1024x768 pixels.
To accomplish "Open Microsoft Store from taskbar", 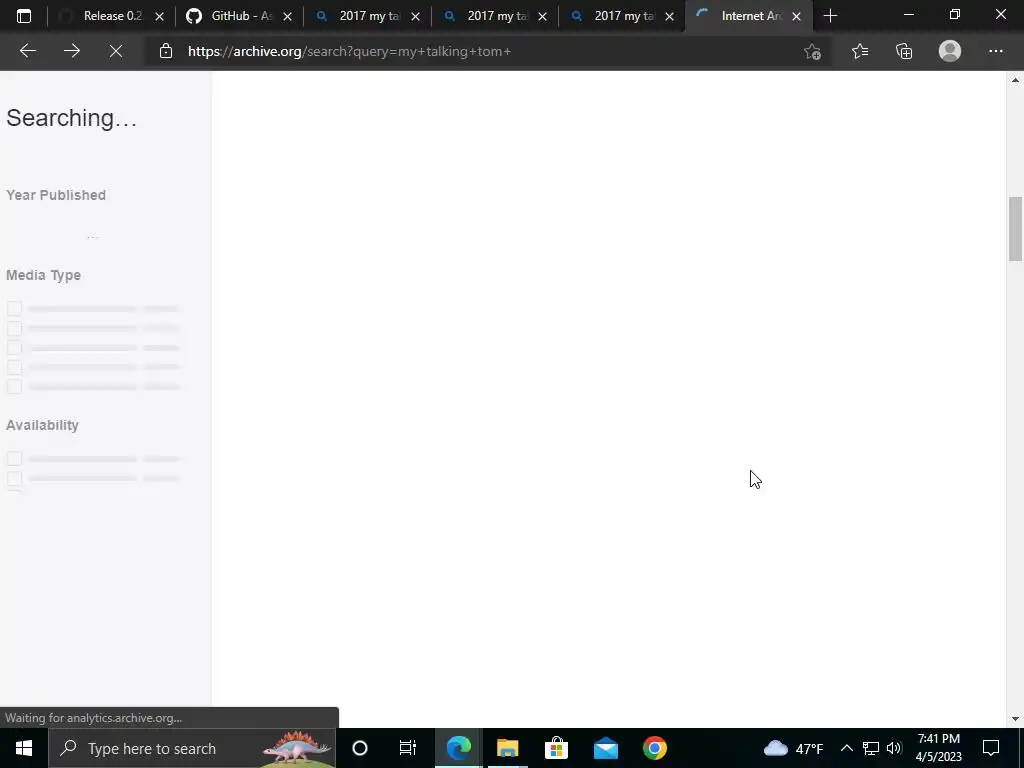I will click(x=556, y=748).
